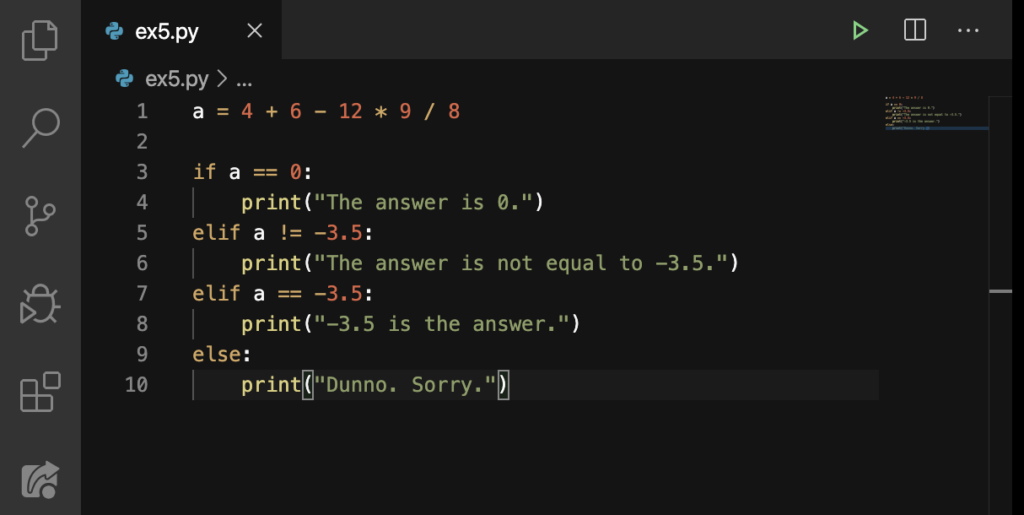This screenshot has width=1024, height=515.
Task: Click the minimap code preview
Action: click(936, 113)
